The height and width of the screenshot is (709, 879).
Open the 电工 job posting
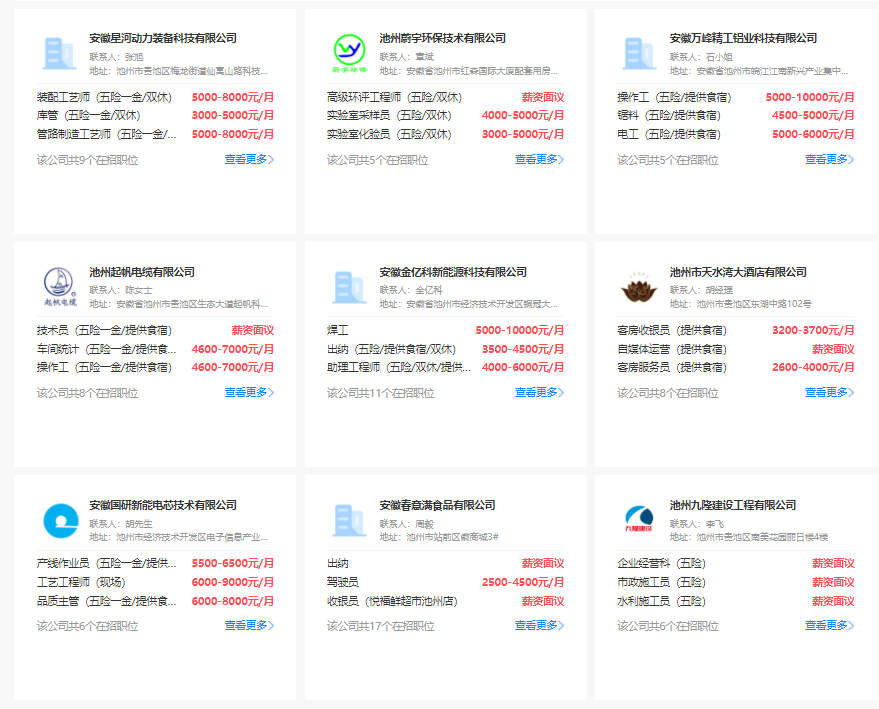[669, 135]
